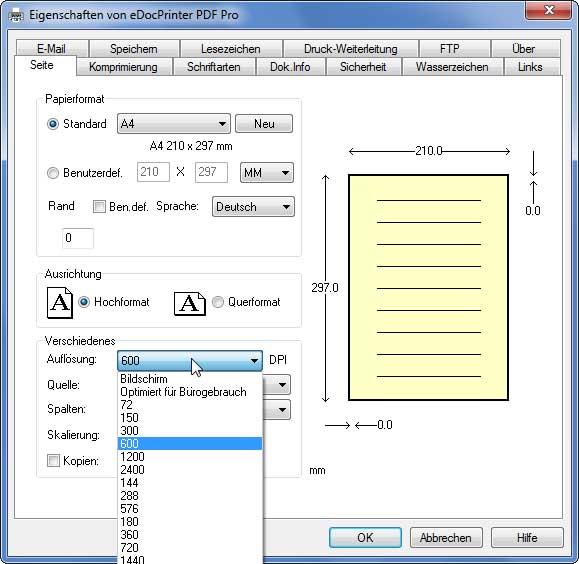Select the Hochformat radio button

click(84, 302)
